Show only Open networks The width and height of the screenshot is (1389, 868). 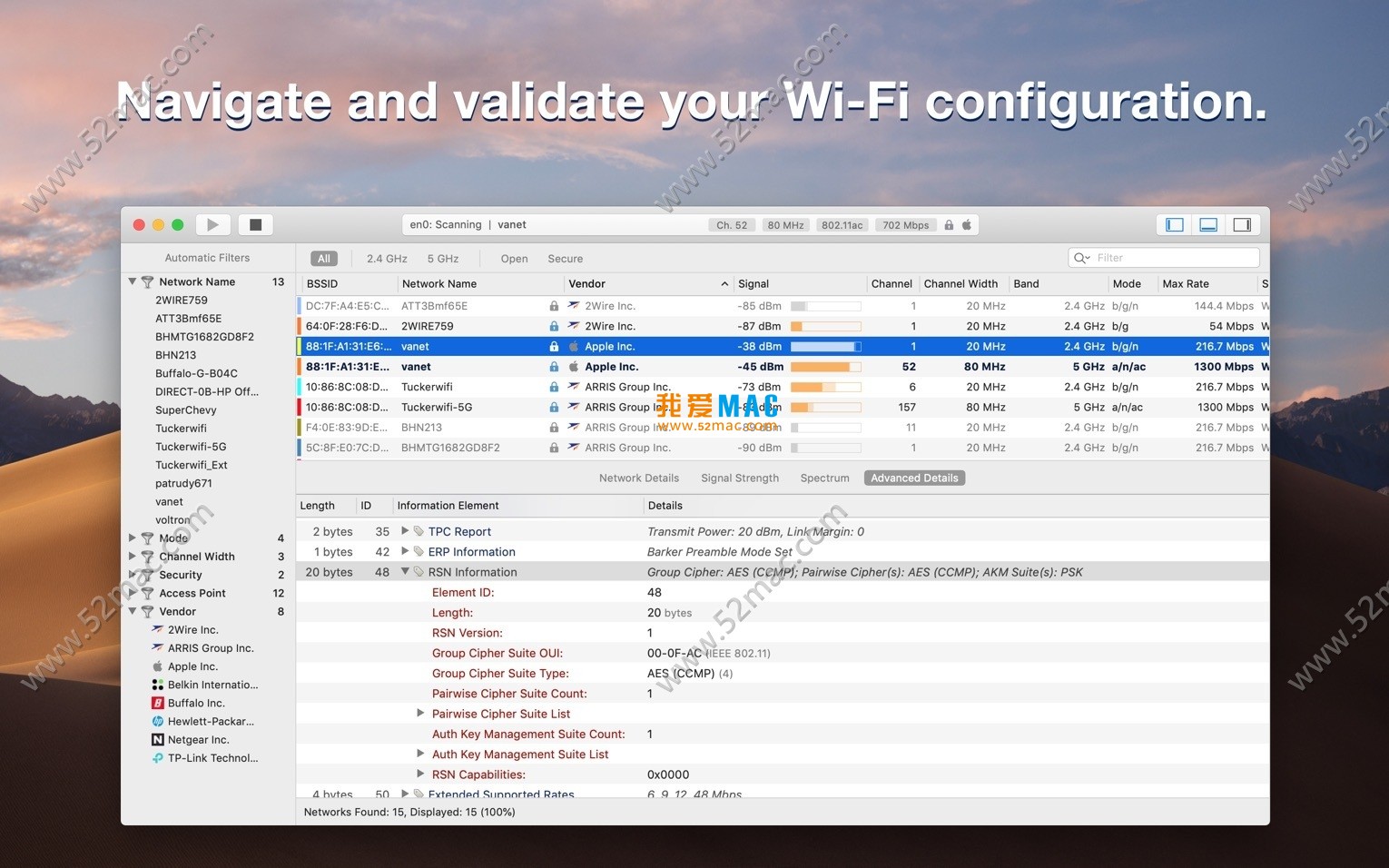coord(514,259)
